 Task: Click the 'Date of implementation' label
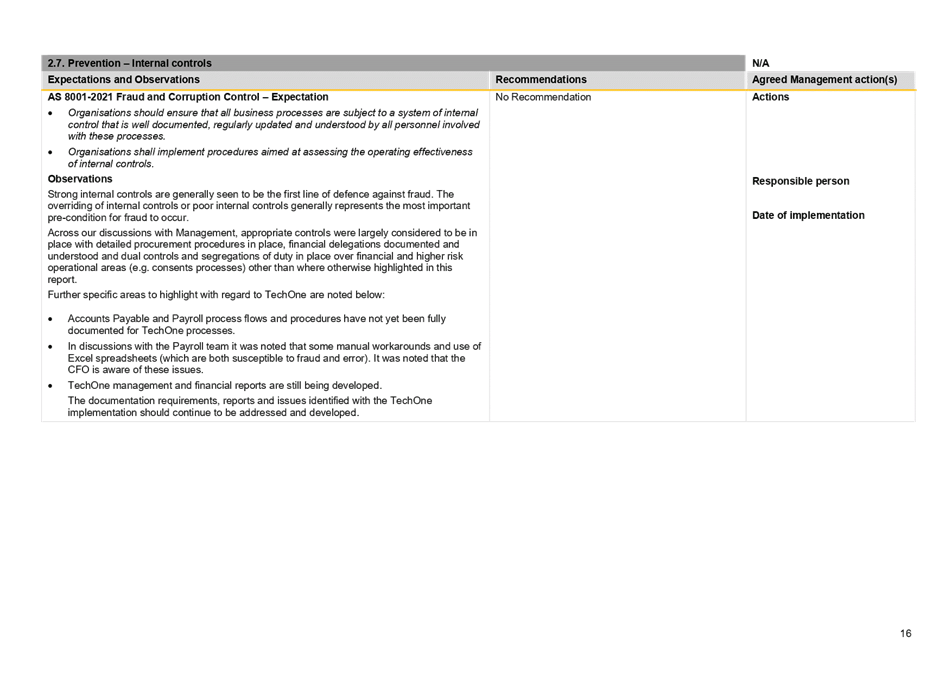click(x=808, y=215)
